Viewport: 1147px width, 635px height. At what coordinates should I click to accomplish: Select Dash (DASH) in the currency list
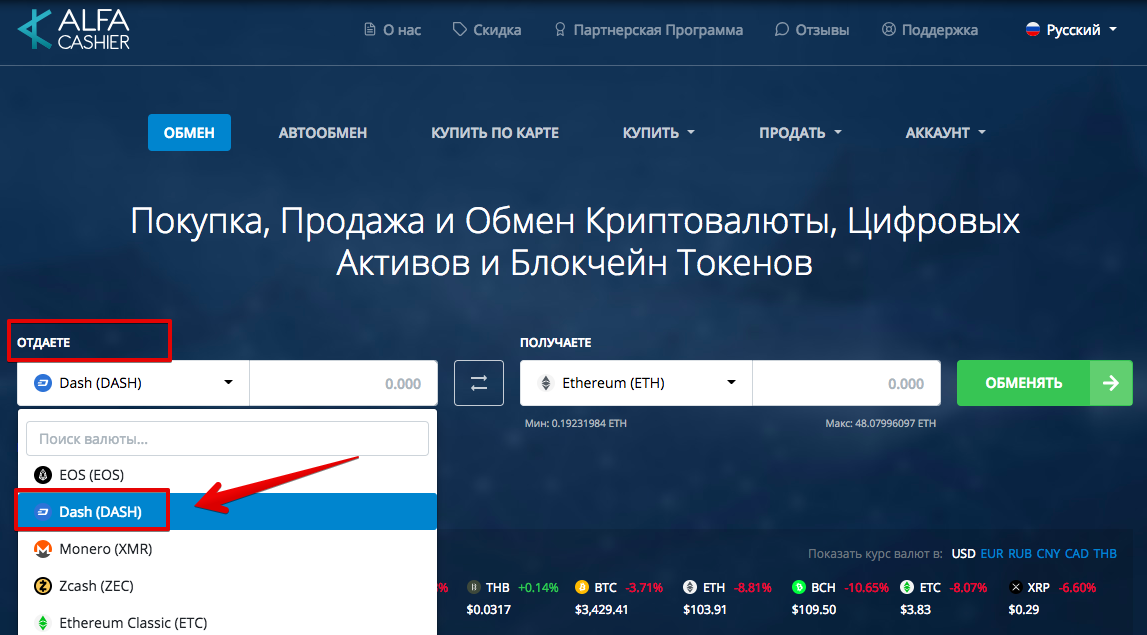(x=227, y=511)
